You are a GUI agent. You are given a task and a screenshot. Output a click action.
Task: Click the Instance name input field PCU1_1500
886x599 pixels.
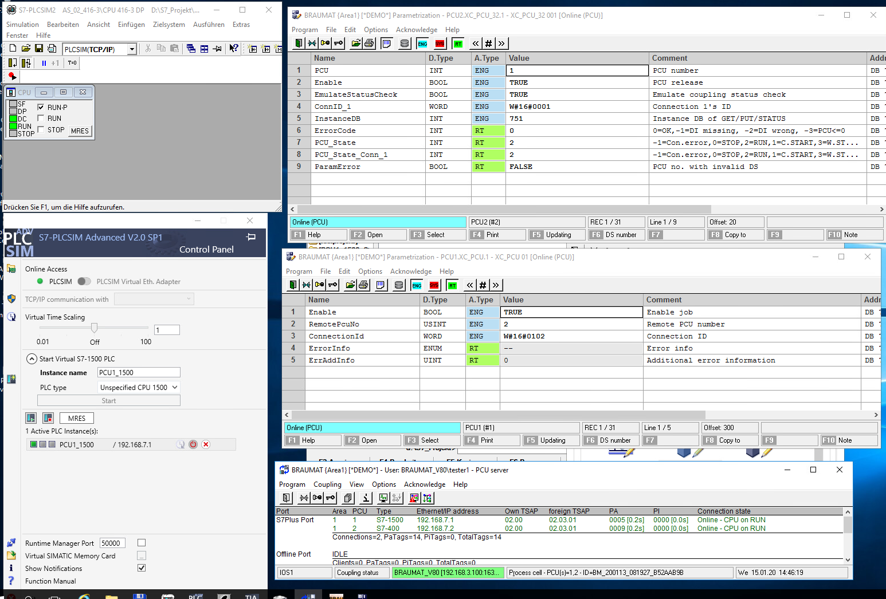(139, 372)
